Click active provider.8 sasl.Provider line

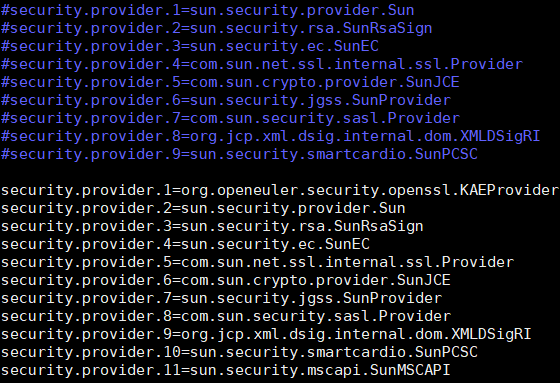(226, 316)
